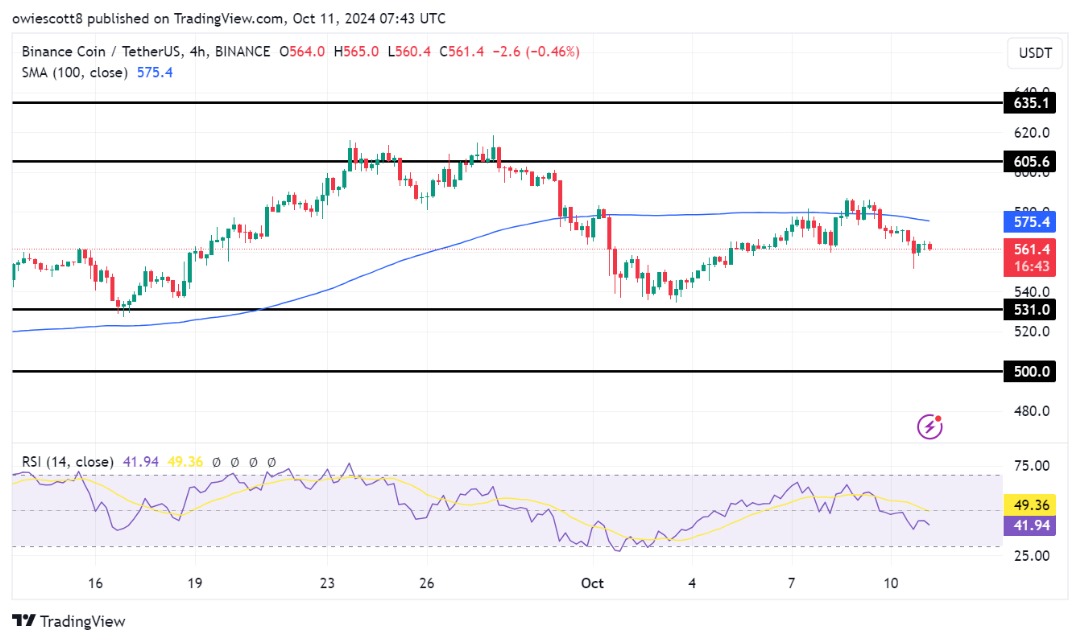The height and width of the screenshot is (642, 1080).
Task: Click the yellow RSI average tag 49.36
Action: point(1030,505)
